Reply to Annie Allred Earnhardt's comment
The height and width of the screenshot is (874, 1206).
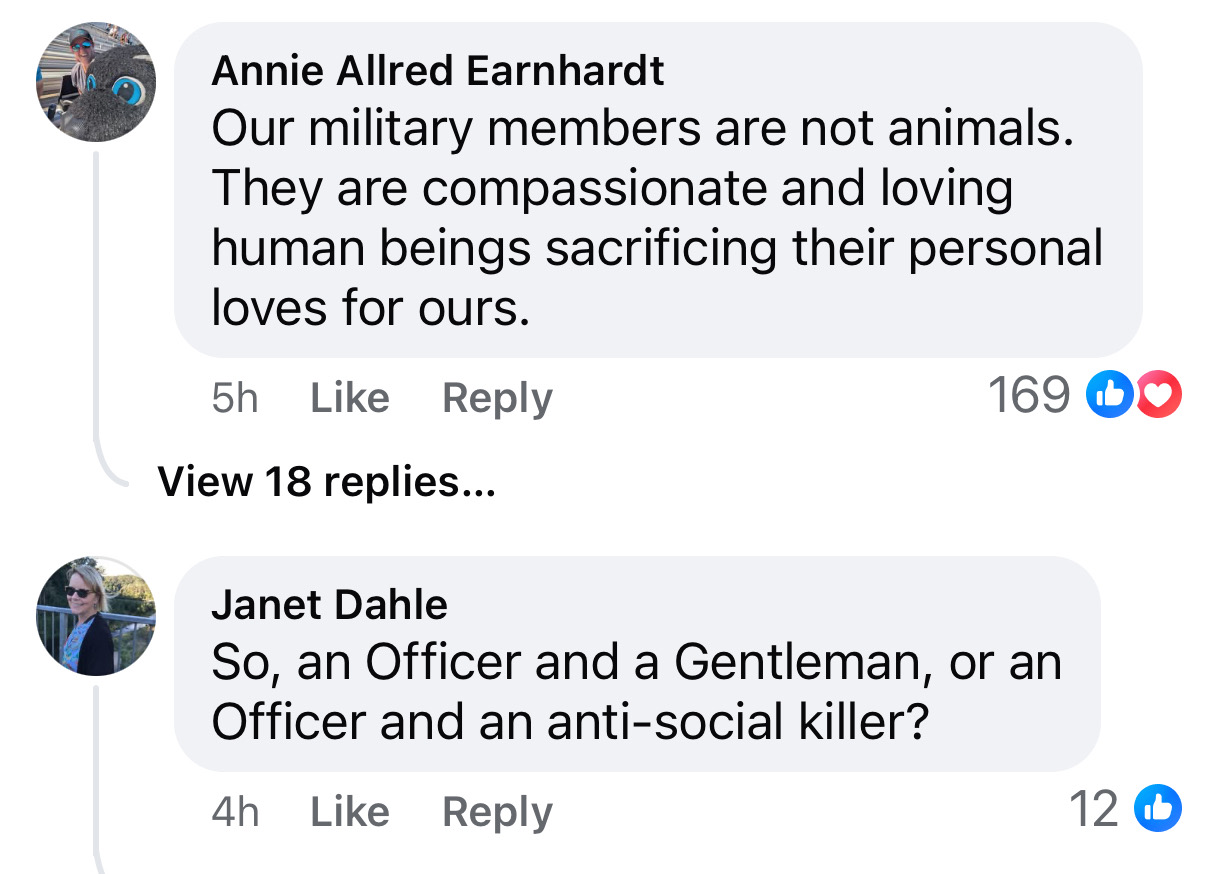[497, 398]
